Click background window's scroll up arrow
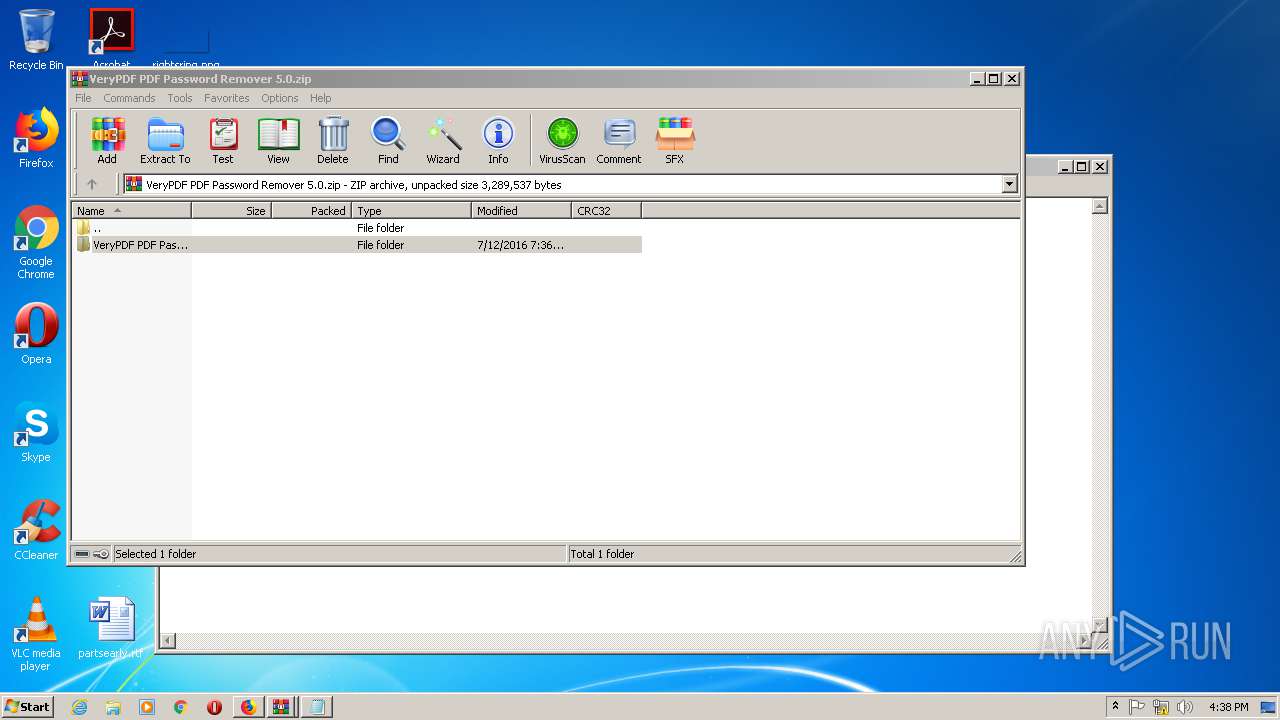Screen dimensions: 1280x720 pyautogui.click(x=1099, y=206)
